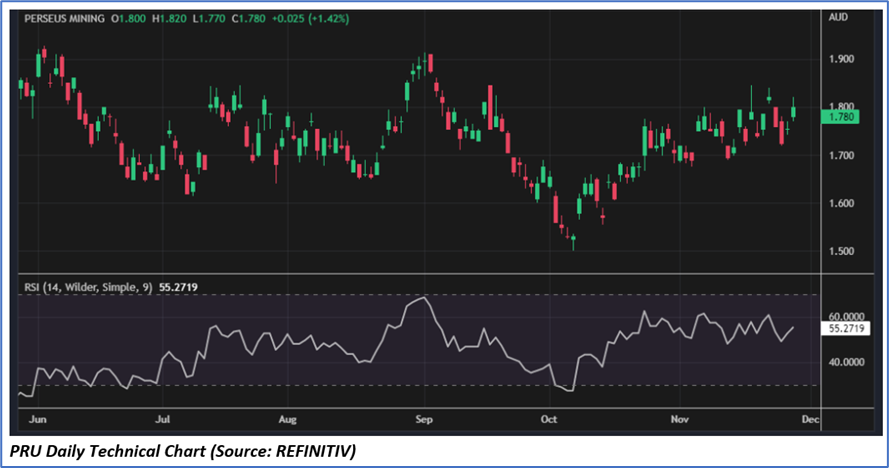
Task: Click the 1.500 price axis level
Action: (840, 251)
